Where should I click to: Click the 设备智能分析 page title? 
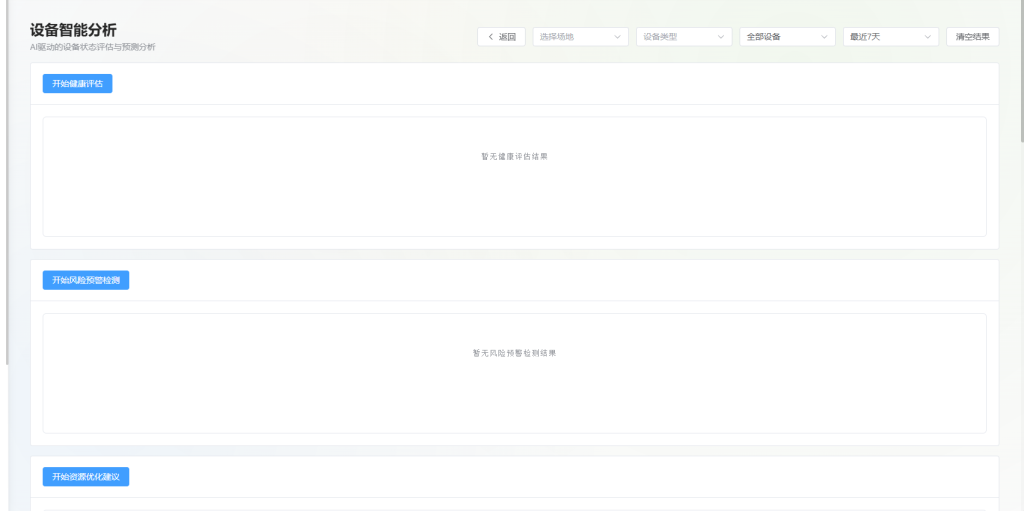[73, 30]
